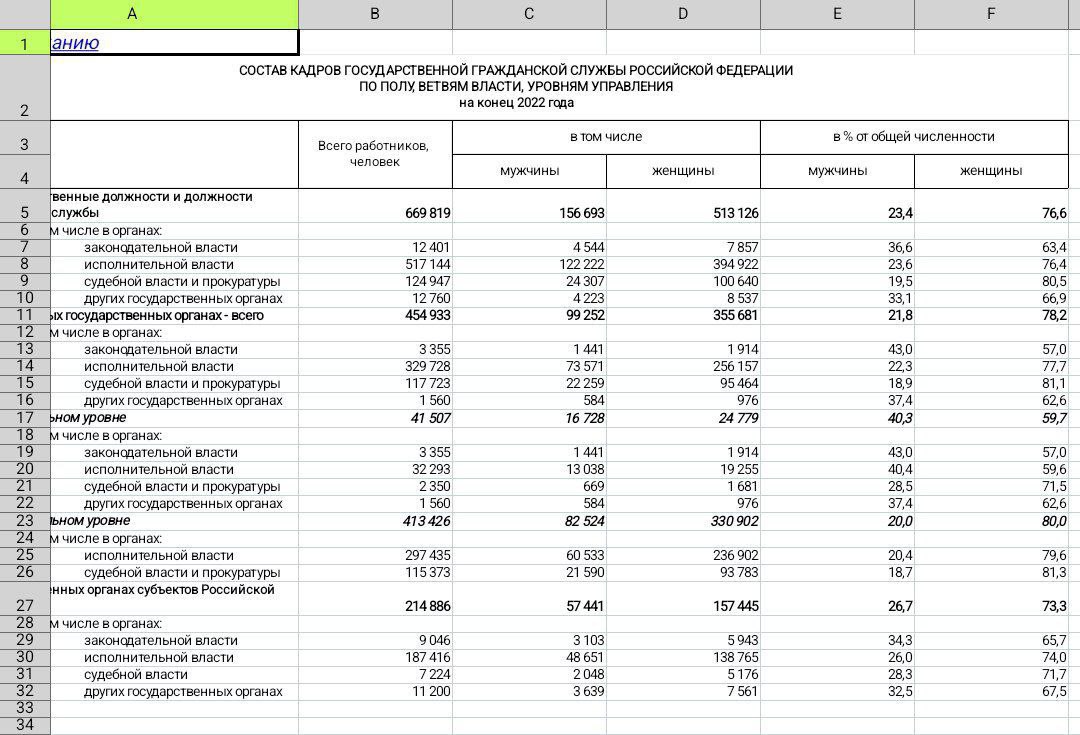Select column D by its header
This screenshot has height=735, width=1080.
(x=683, y=14)
